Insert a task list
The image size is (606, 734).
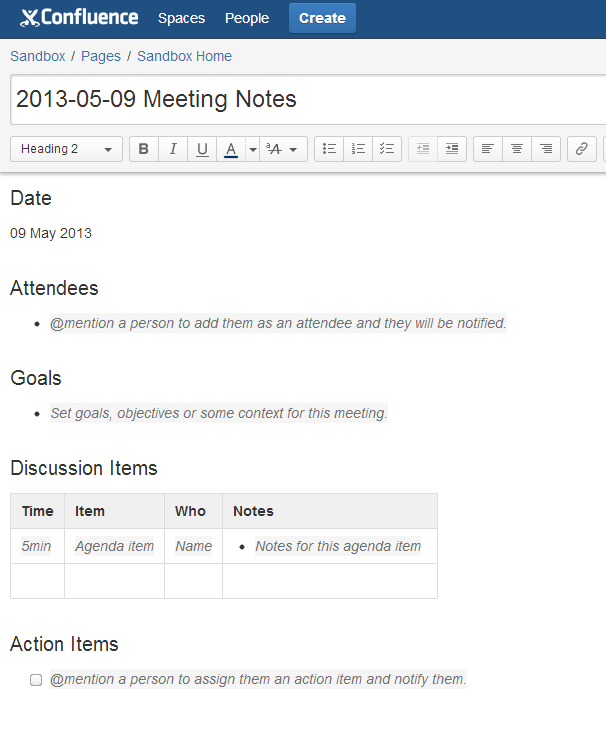tap(387, 149)
